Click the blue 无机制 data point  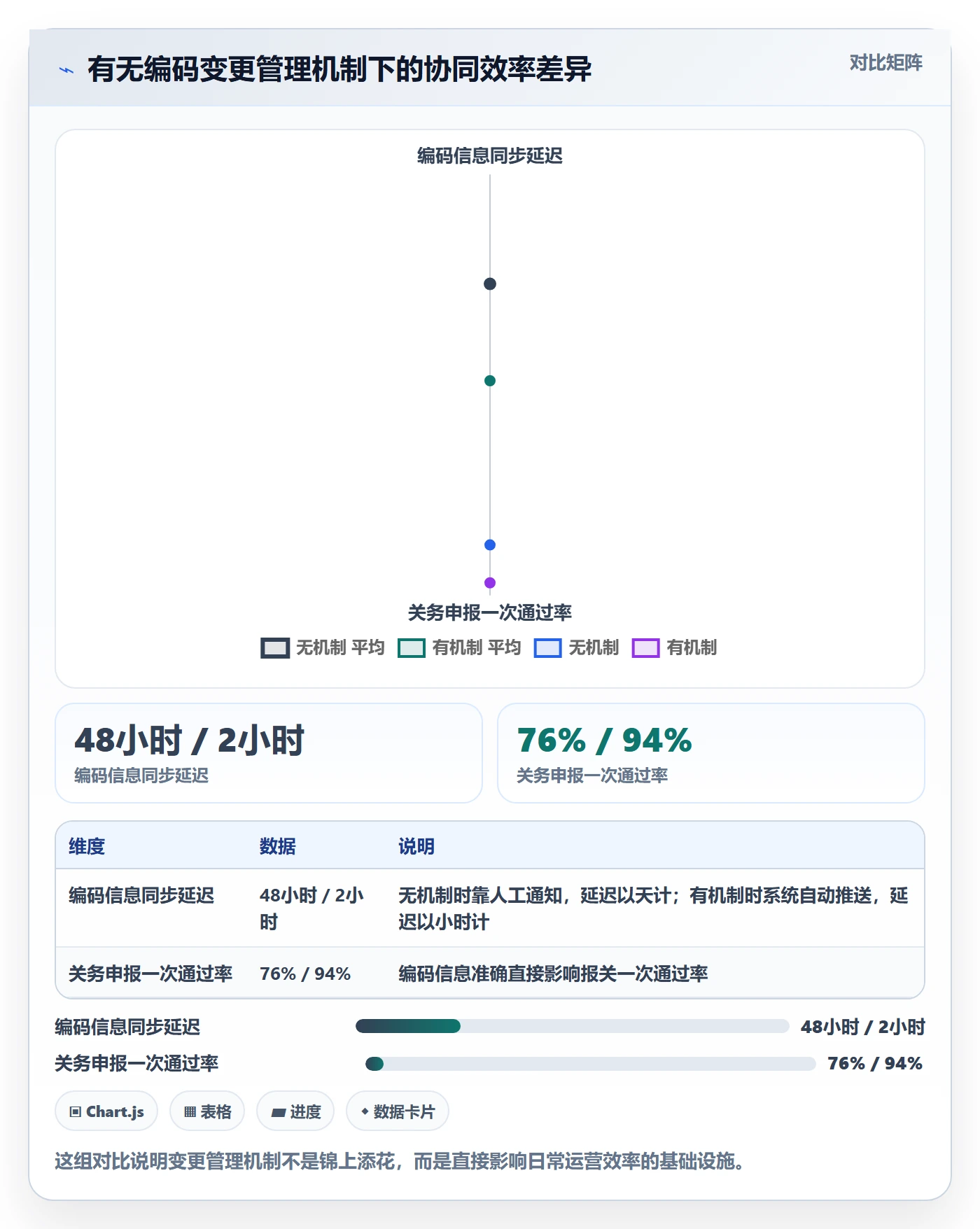(490, 545)
